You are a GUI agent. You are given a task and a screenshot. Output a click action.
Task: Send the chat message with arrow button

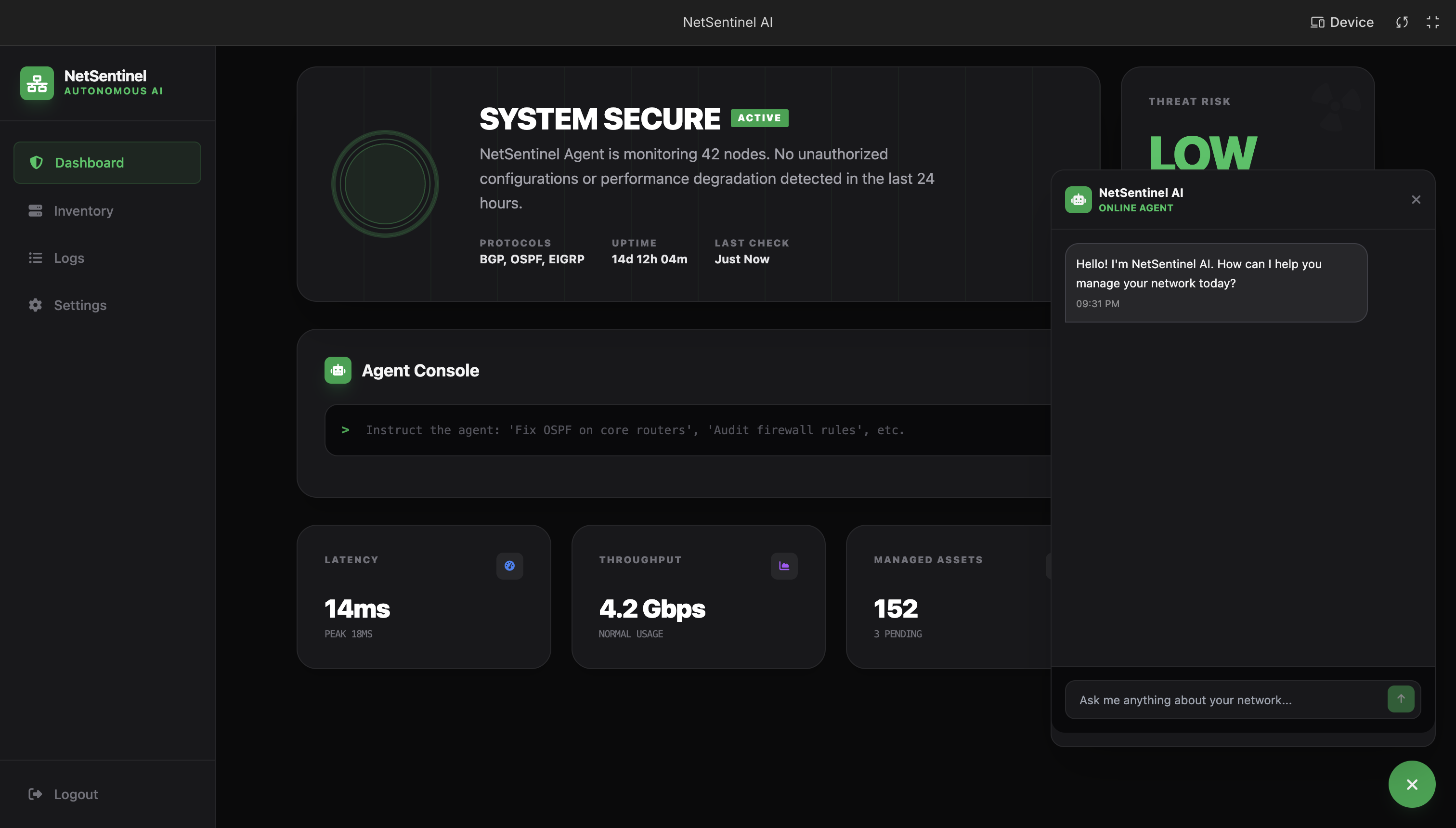[1401, 699]
